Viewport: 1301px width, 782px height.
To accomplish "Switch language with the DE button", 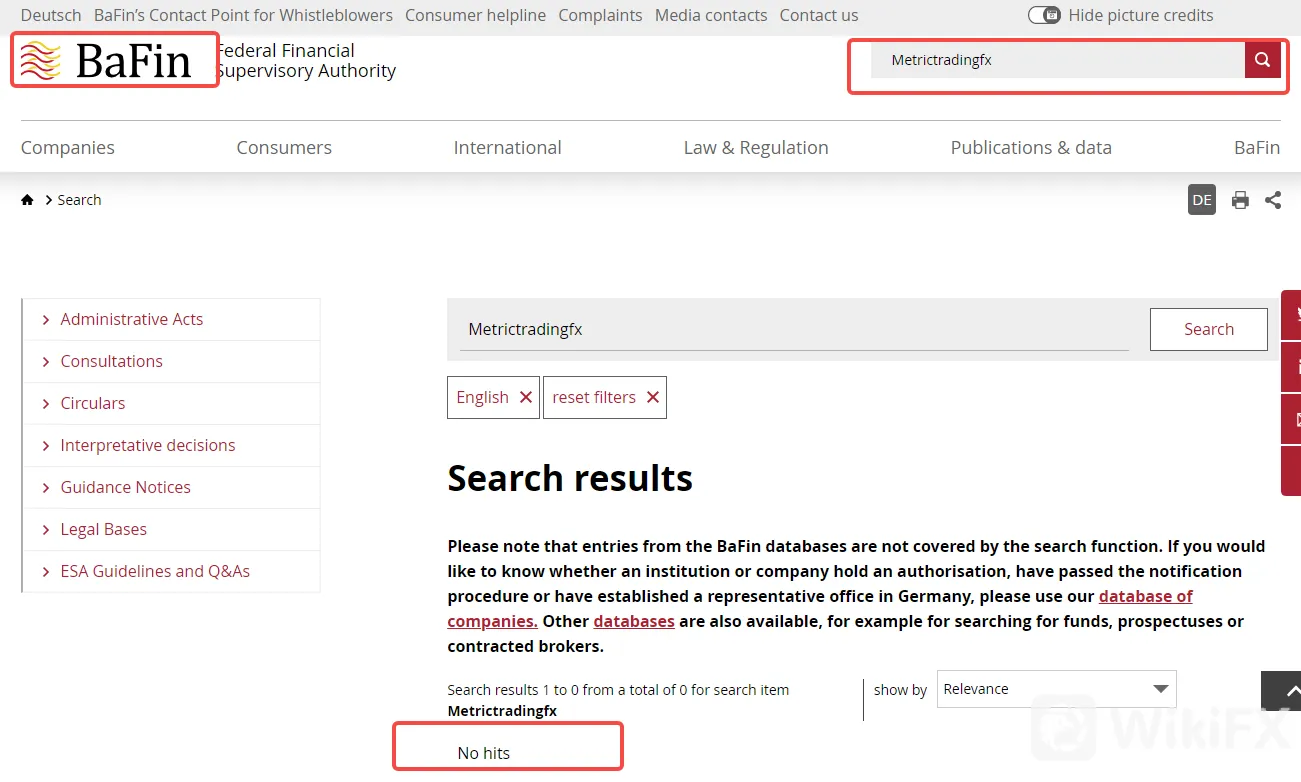I will tap(1202, 200).
